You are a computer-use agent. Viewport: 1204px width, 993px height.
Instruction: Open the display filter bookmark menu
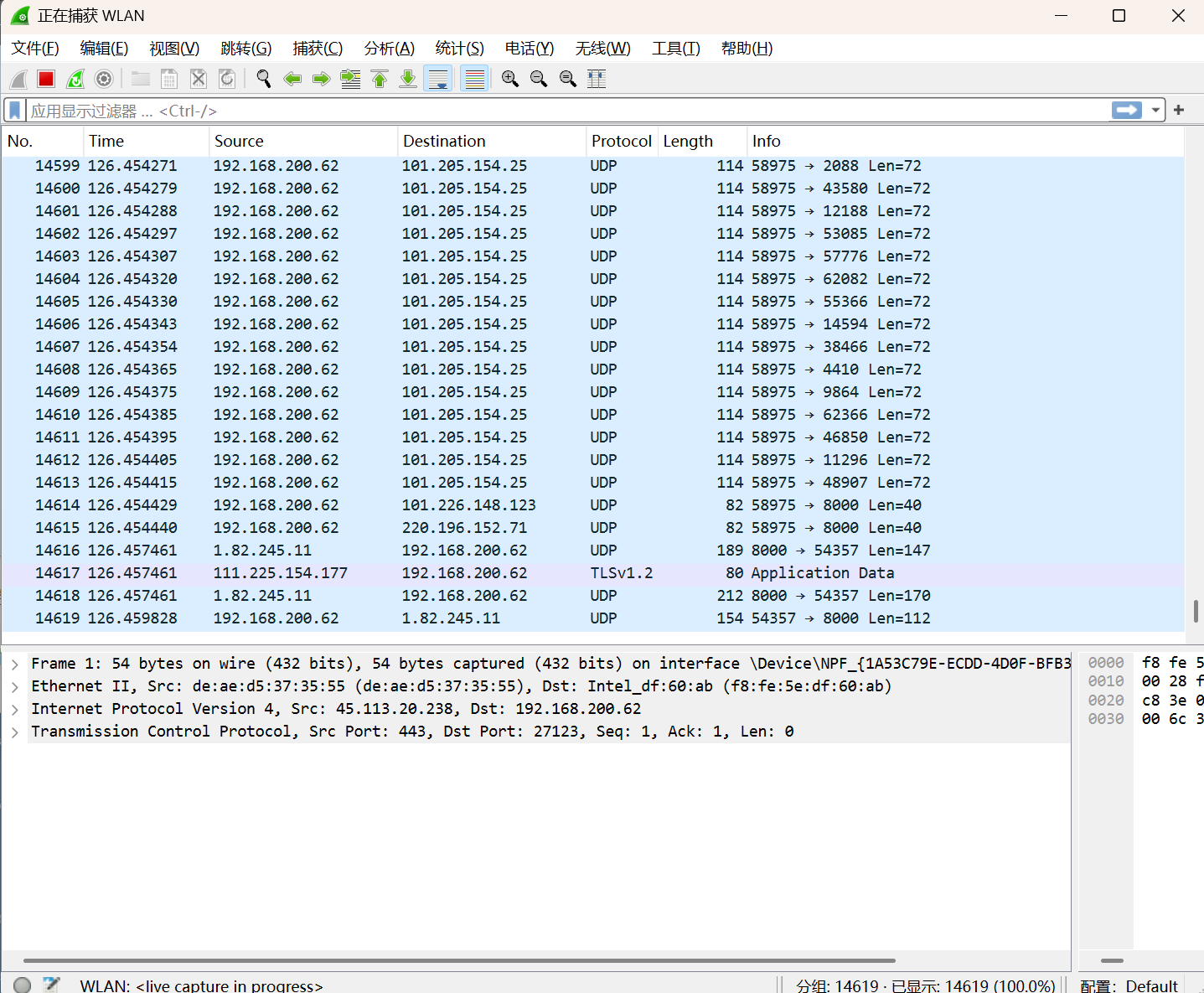pos(15,111)
